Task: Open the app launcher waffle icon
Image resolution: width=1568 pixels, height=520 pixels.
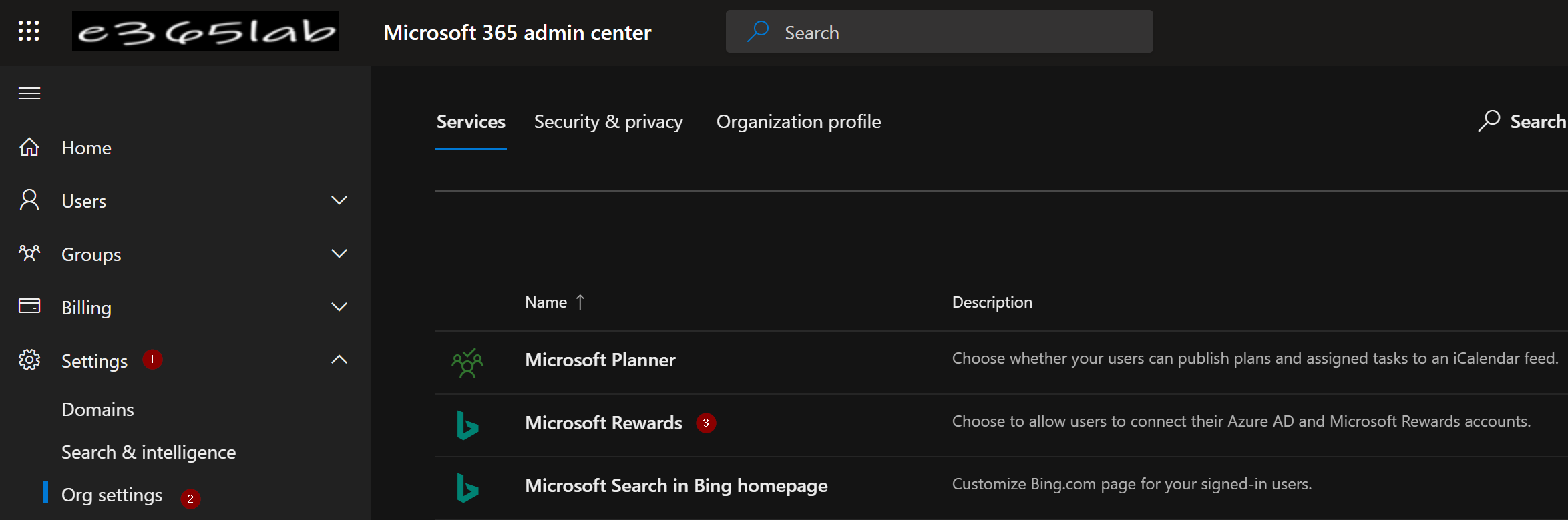Action: pos(29,31)
